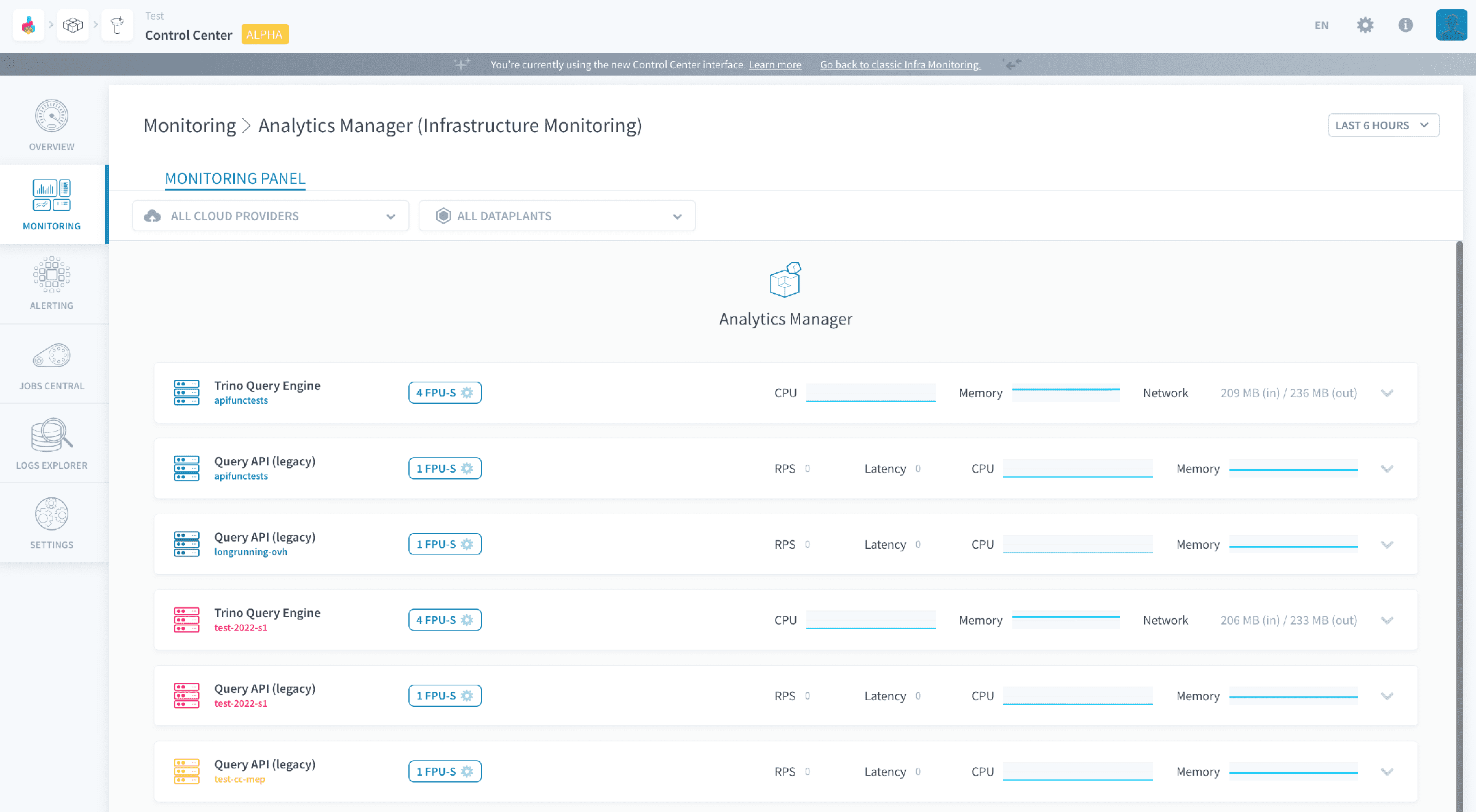The height and width of the screenshot is (812, 1476).
Task: Click the Analytics Manager cube icon
Action: click(x=785, y=280)
